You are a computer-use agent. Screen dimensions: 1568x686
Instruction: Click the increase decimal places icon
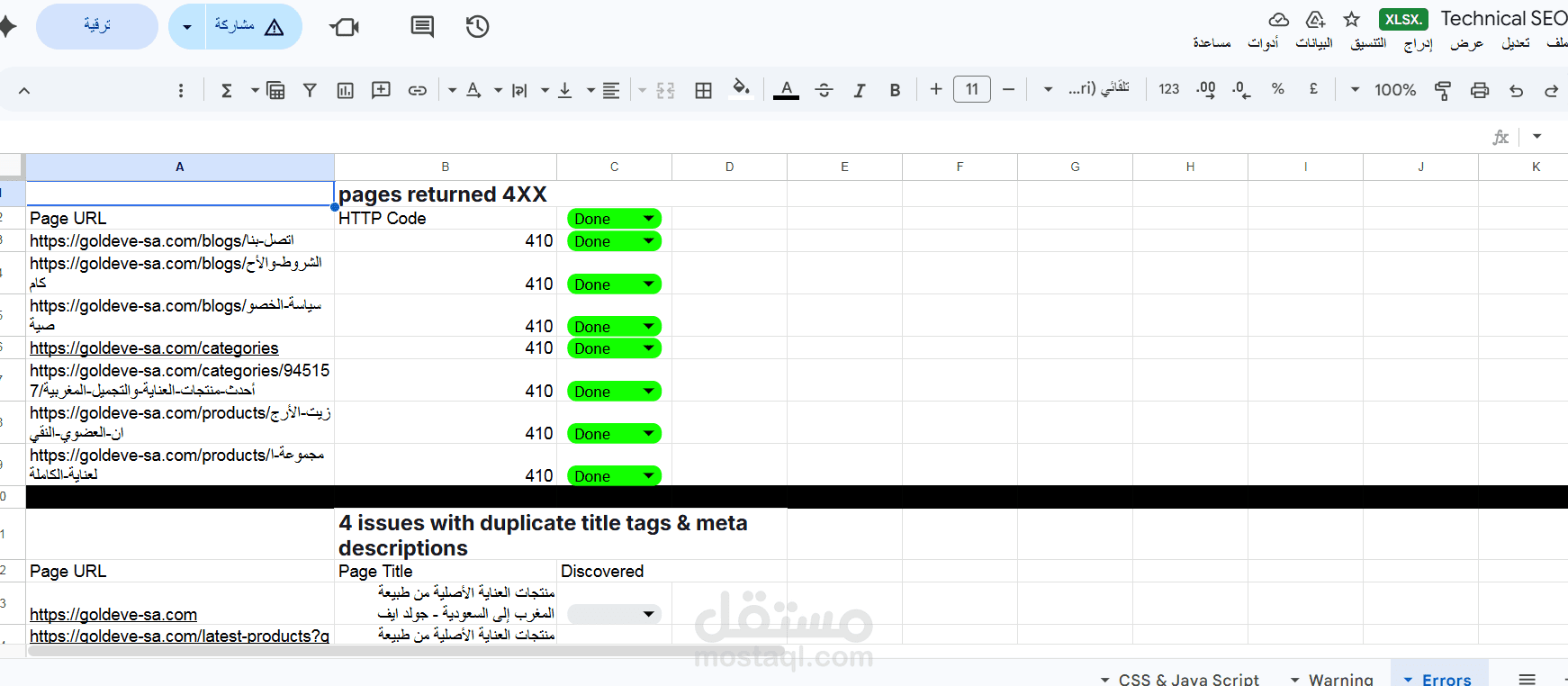[1206, 90]
